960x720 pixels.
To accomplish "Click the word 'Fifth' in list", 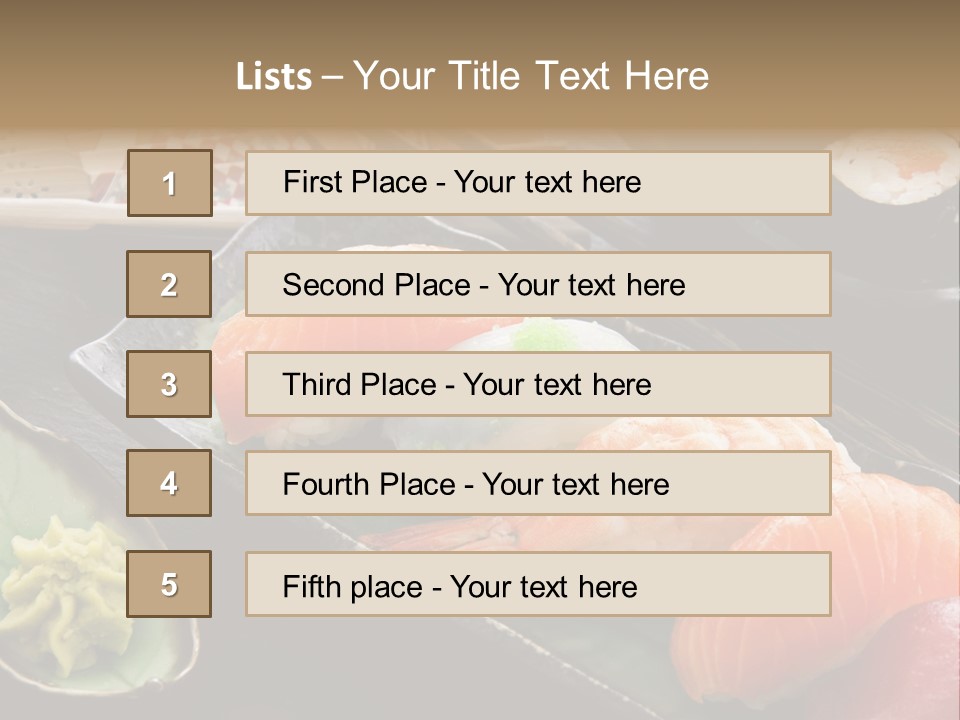I will (313, 586).
